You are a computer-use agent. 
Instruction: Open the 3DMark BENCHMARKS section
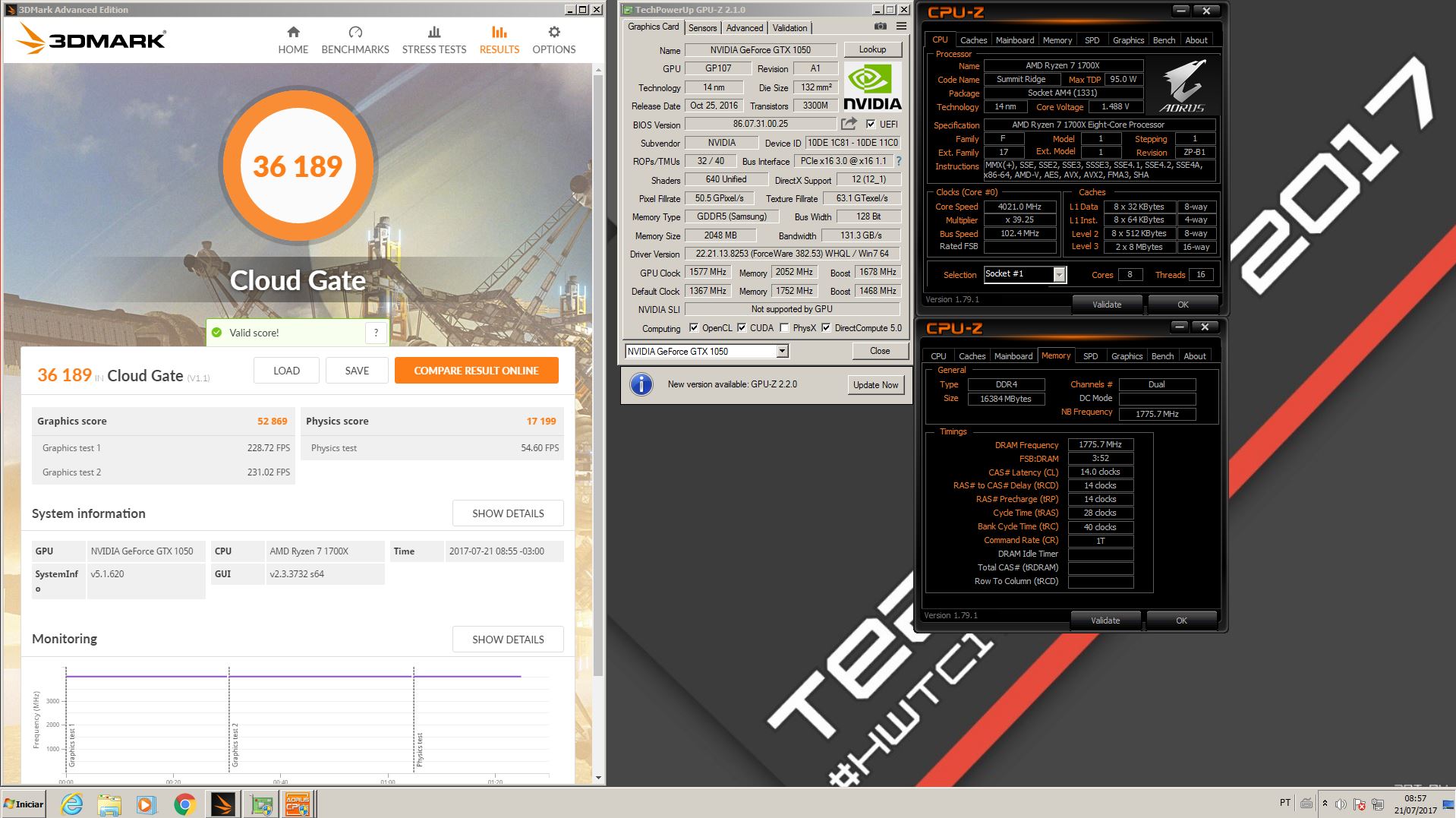(355, 40)
